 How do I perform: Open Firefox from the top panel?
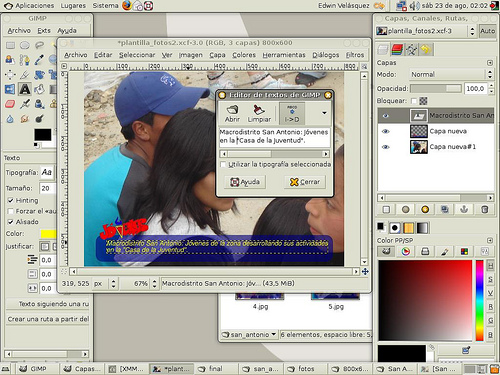[127, 5]
